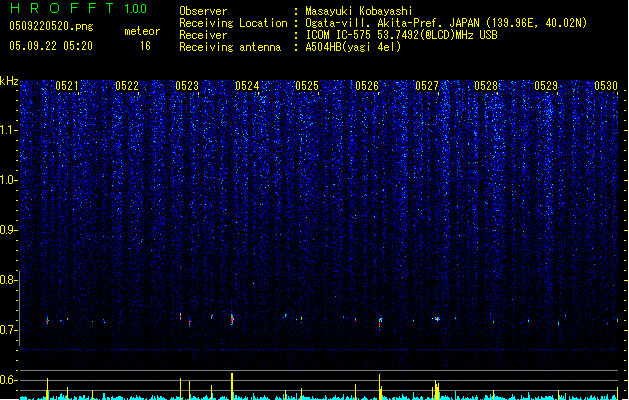
Task: Click the meteor count 16
Action: point(145,46)
